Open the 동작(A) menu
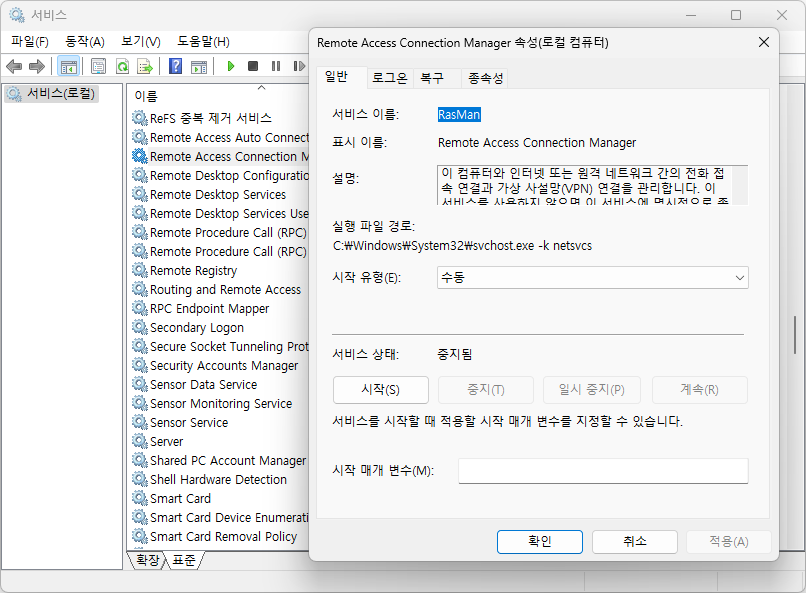 [85, 42]
